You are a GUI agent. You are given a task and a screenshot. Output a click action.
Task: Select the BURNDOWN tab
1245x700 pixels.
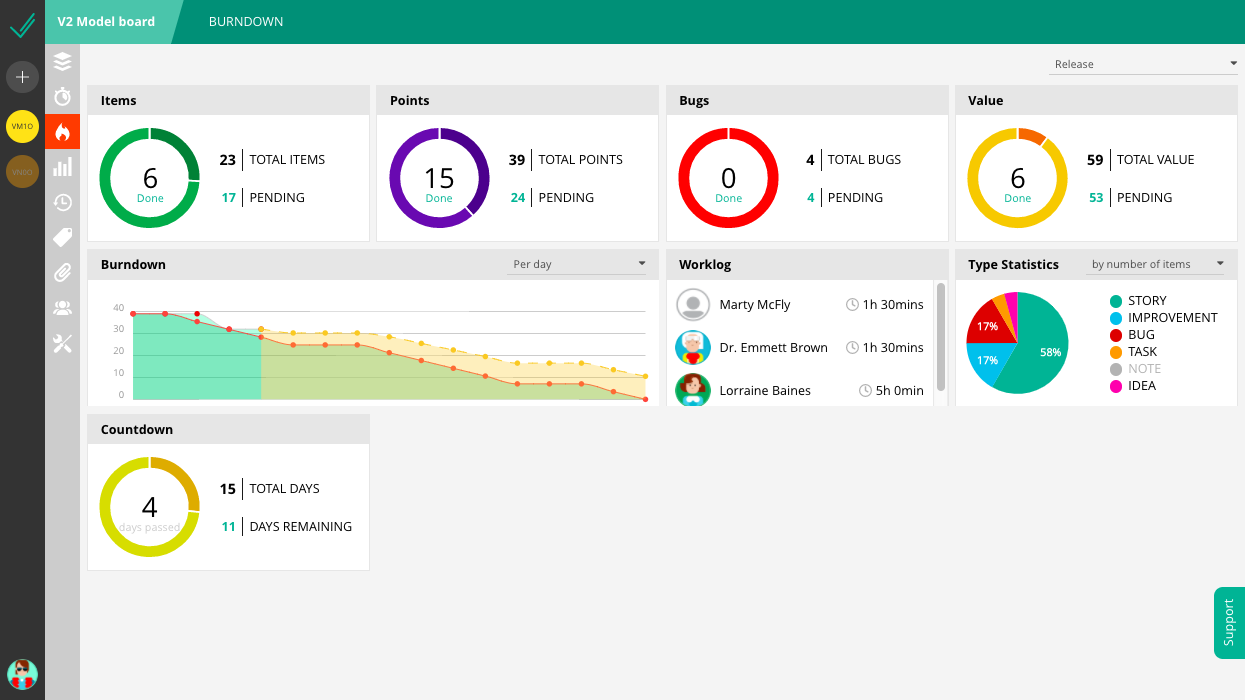[246, 21]
